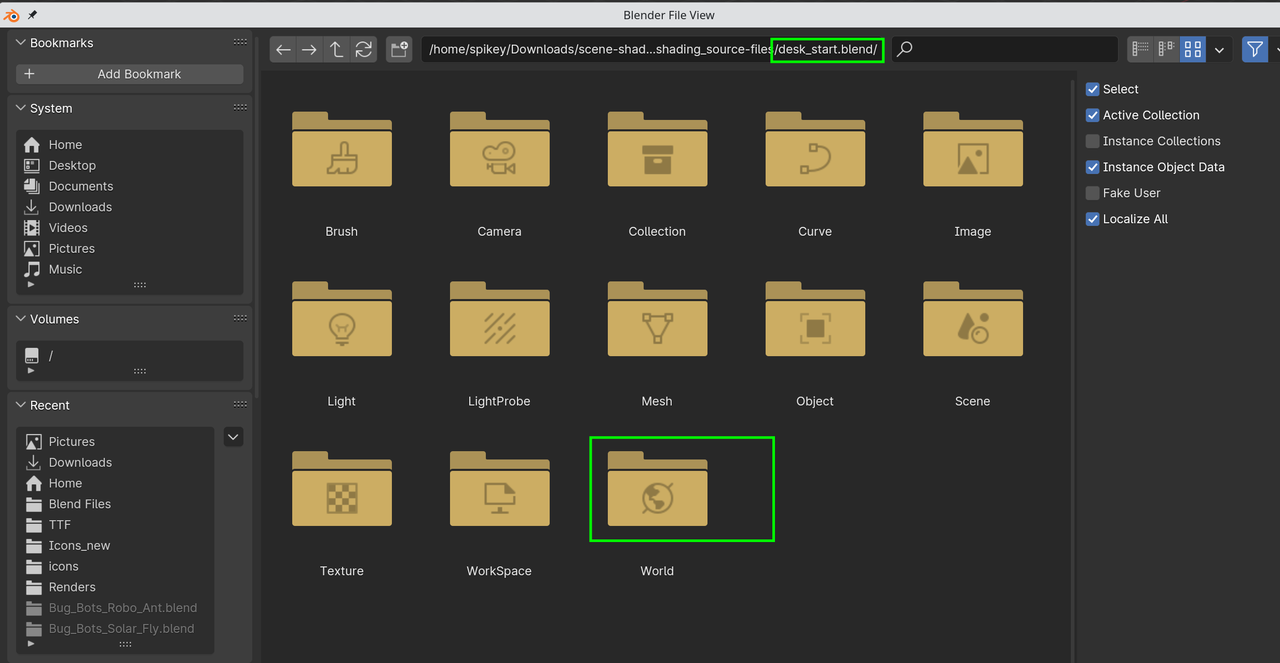The image size is (1280, 663).
Task: Collapse the Recent panel
Action: click(21, 405)
